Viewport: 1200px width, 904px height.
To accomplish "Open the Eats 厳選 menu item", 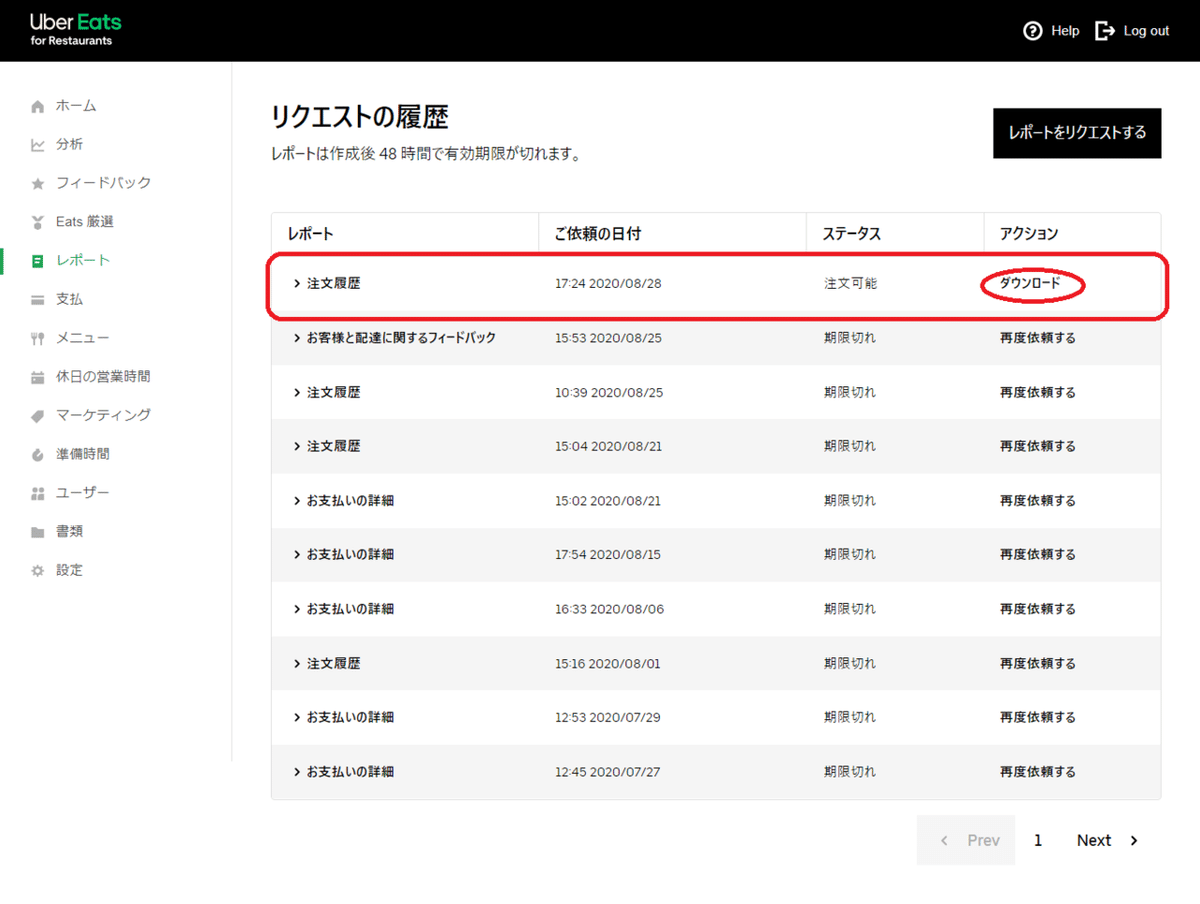I will (x=84, y=221).
